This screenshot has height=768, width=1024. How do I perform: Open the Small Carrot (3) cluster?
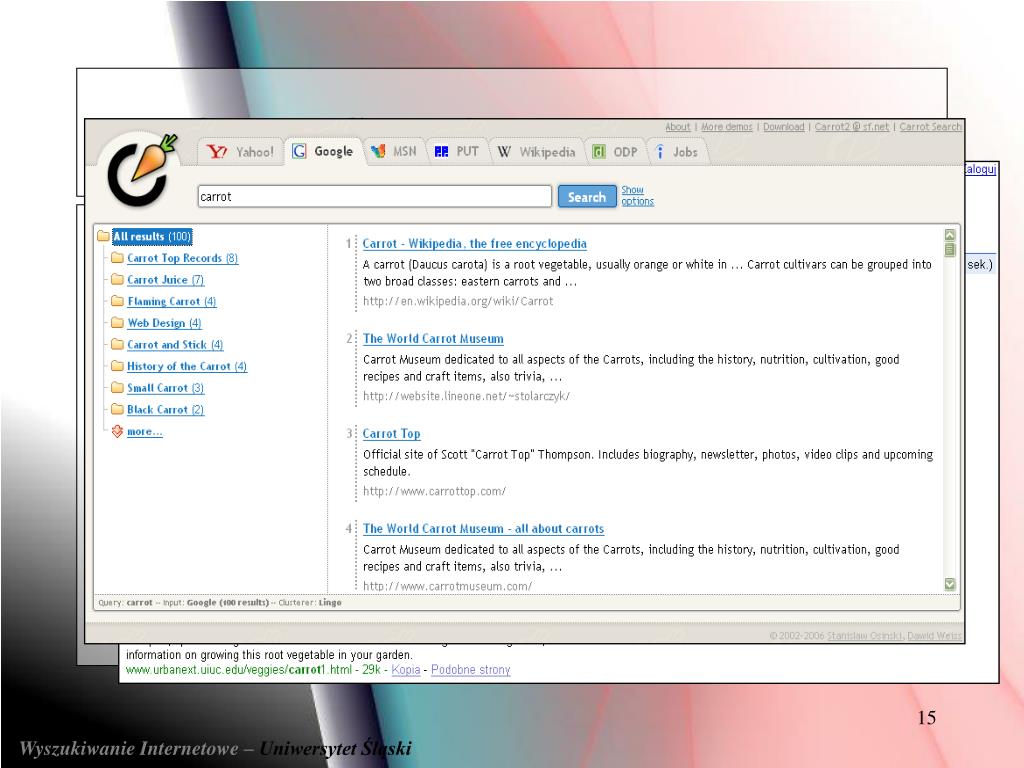[x=165, y=388]
